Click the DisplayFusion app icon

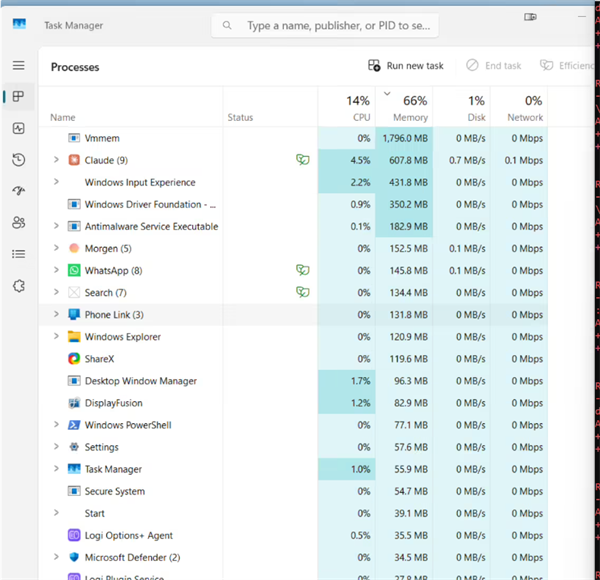pos(74,403)
